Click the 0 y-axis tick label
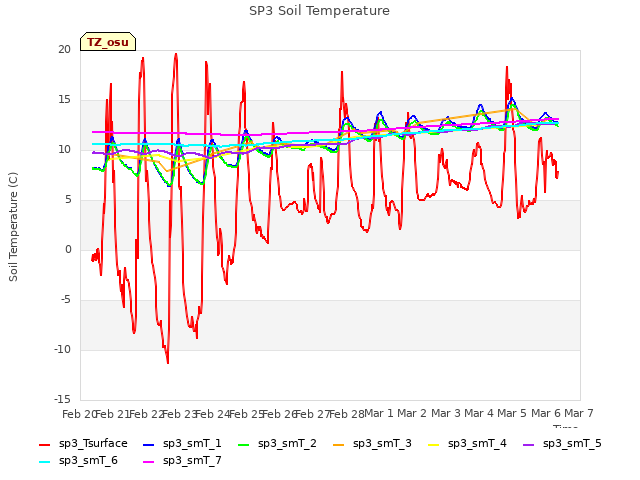640x480 pixels. pos(68,249)
